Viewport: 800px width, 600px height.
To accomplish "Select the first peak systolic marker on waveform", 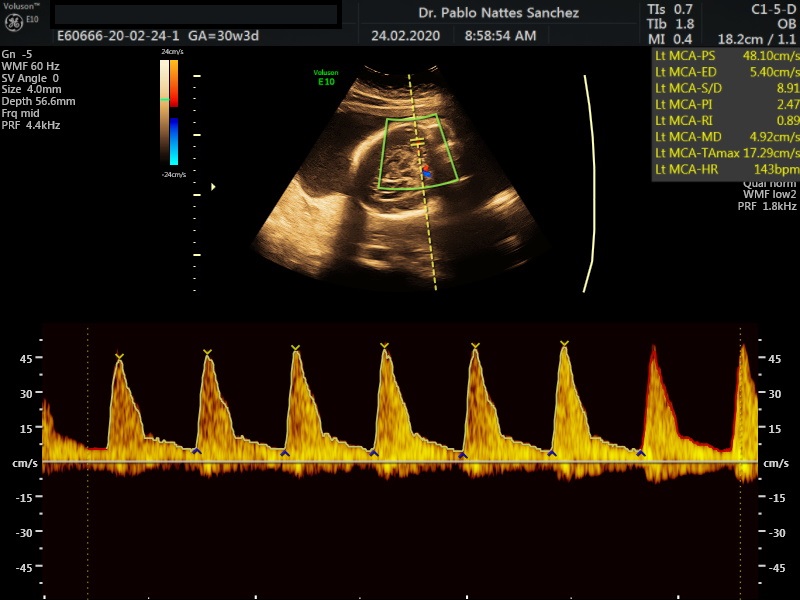I will (x=119, y=357).
